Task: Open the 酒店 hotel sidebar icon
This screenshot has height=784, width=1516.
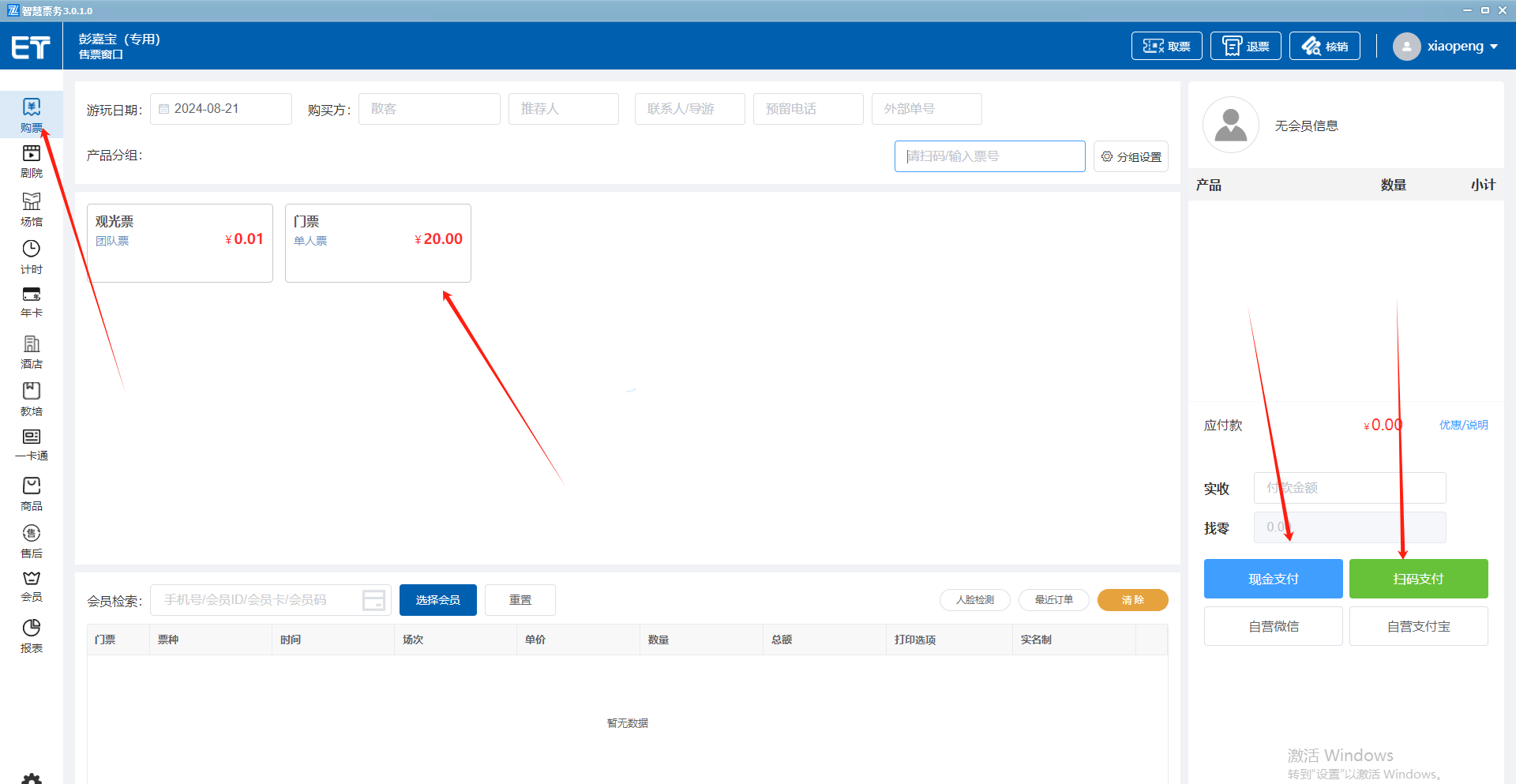Action: click(x=31, y=351)
